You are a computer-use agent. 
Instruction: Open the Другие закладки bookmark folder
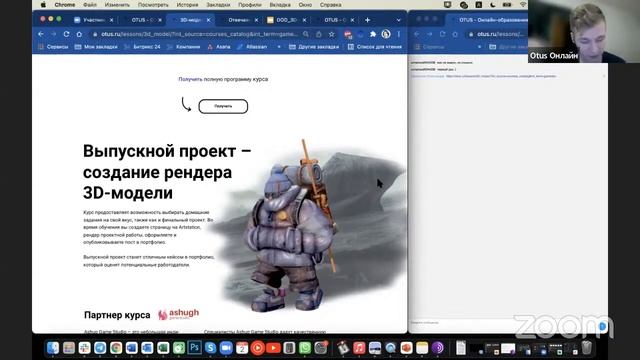click(314, 47)
